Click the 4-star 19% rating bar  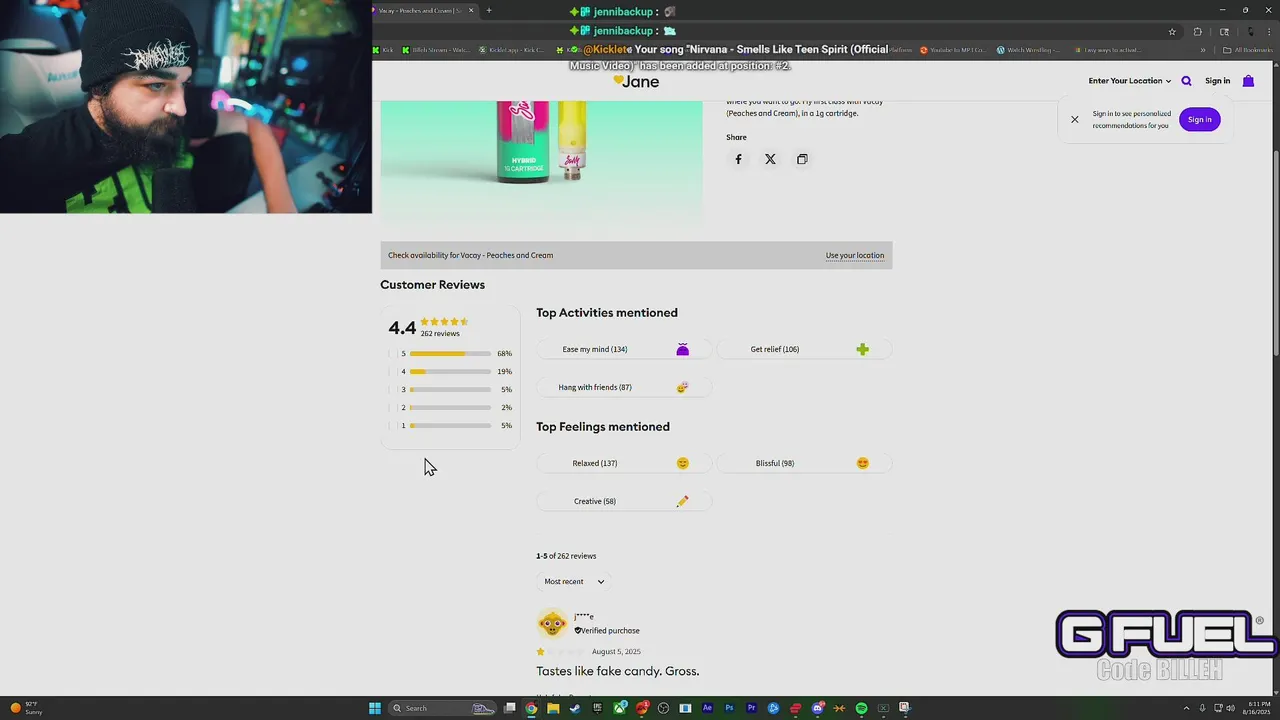450,372
